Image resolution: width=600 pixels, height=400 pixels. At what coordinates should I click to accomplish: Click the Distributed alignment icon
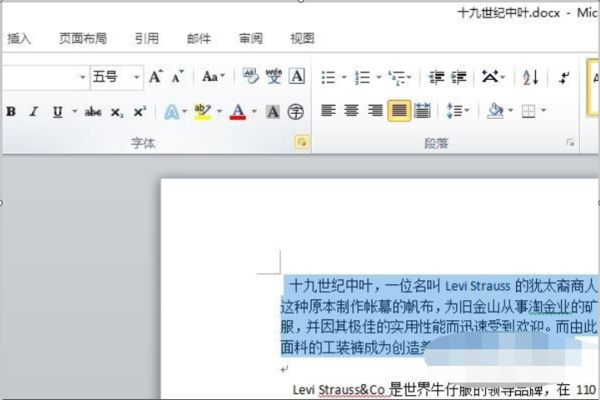[422, 111]
